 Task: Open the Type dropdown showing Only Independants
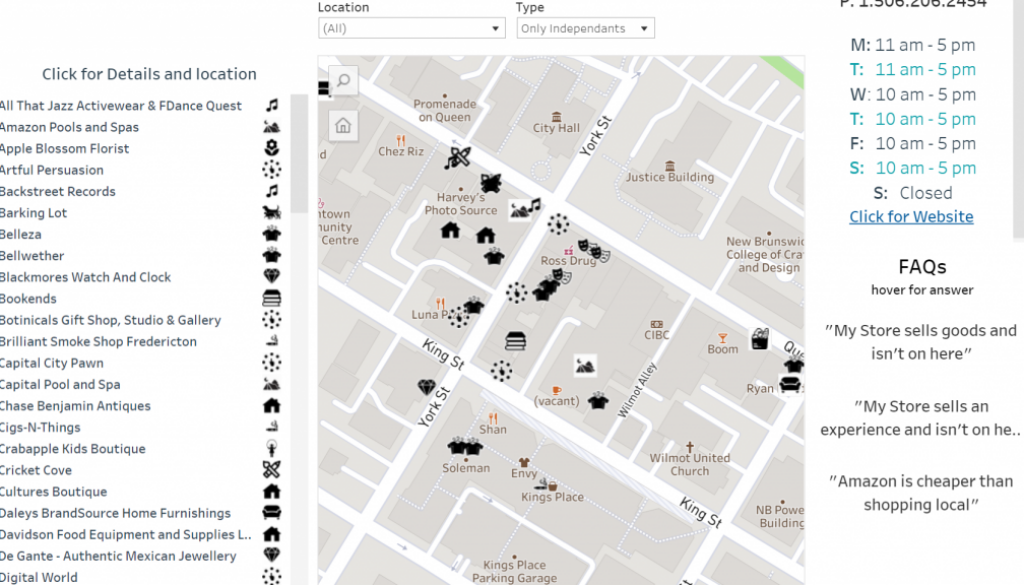point(585,29)
